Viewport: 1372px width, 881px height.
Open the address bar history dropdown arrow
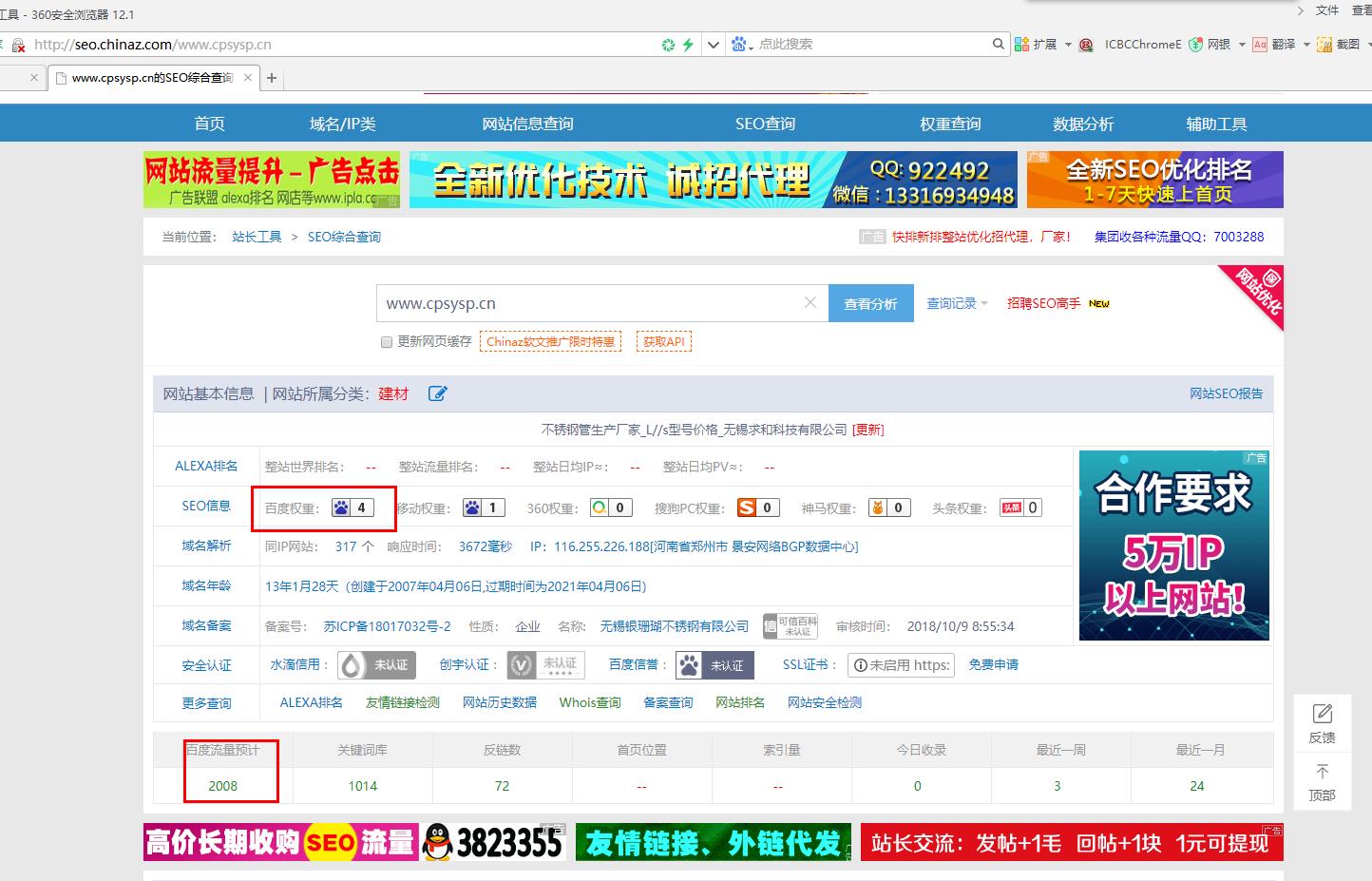[713, 45]
